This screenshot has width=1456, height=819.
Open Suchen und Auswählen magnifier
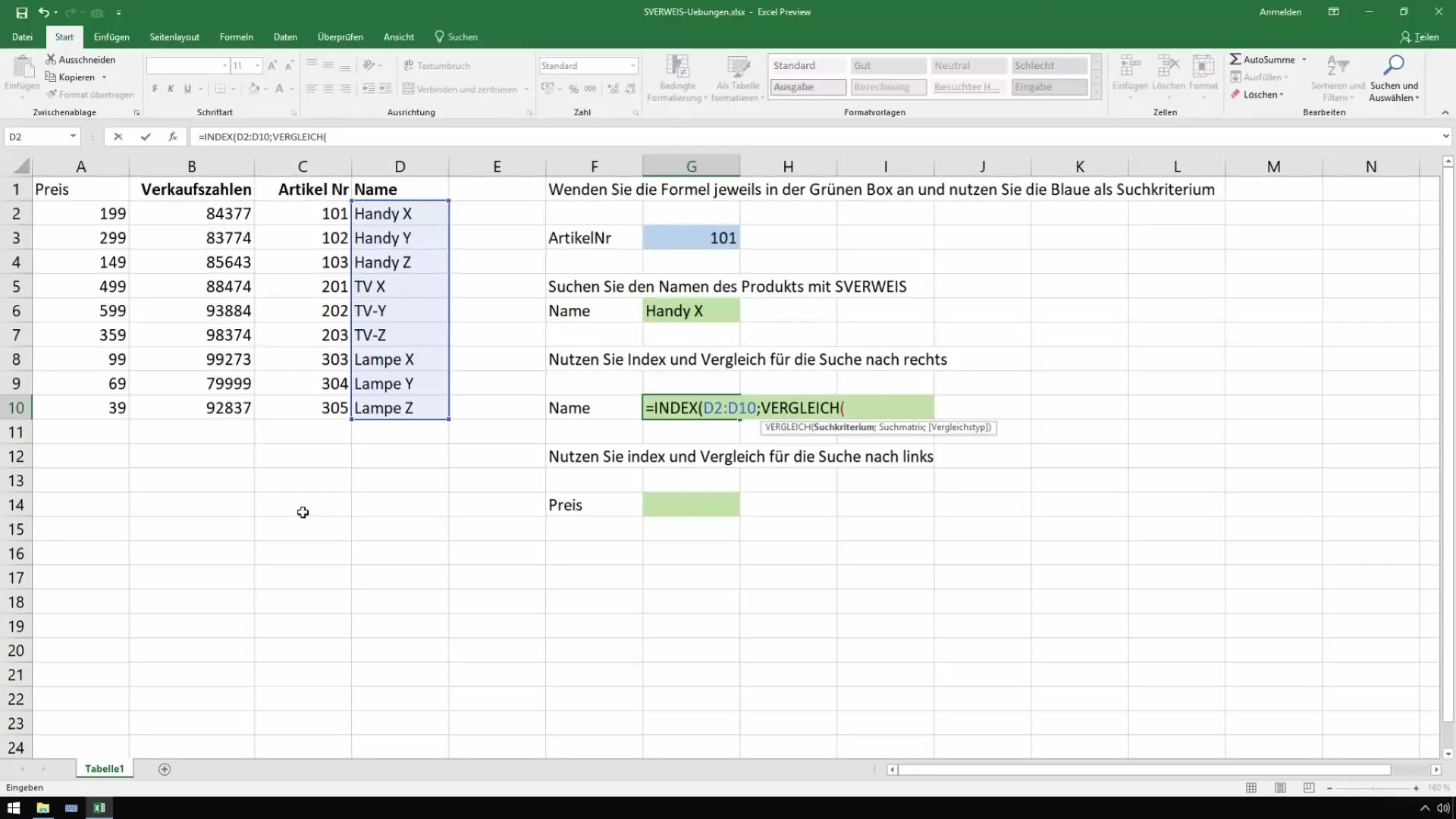coord(1394,77)
